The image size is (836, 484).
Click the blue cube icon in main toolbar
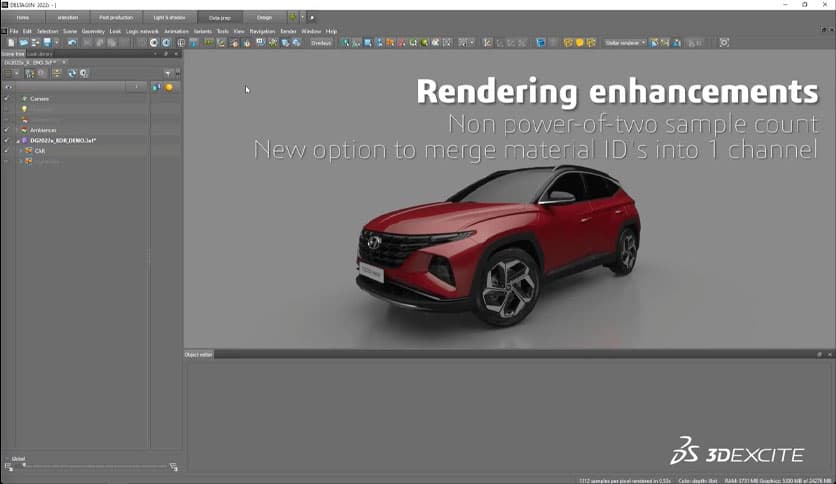point(540,43)
